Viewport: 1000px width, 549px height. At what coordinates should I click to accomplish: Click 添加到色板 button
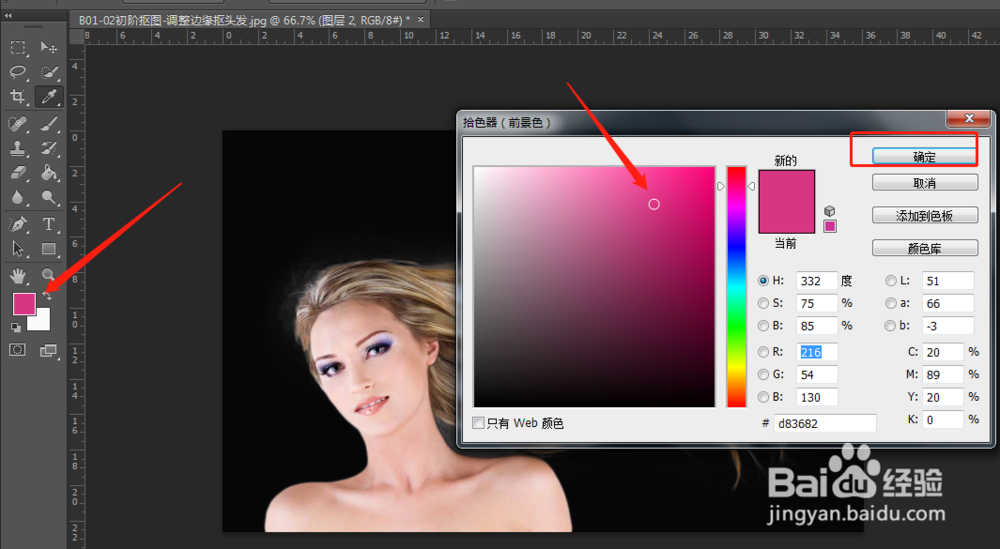tap(925, 216)
